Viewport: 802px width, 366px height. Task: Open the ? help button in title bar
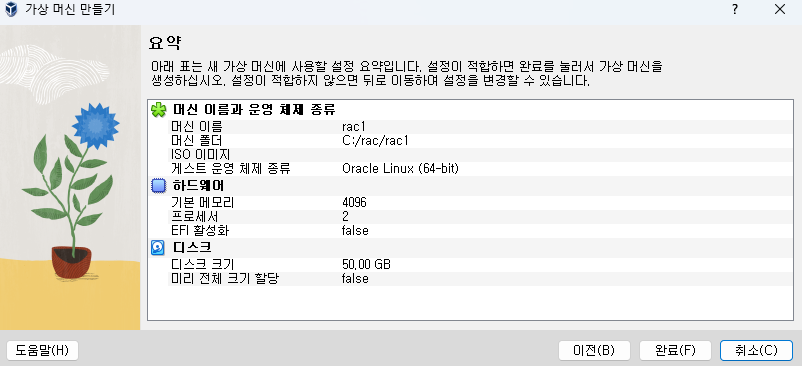pyautogui.click(x=734, y=9)
